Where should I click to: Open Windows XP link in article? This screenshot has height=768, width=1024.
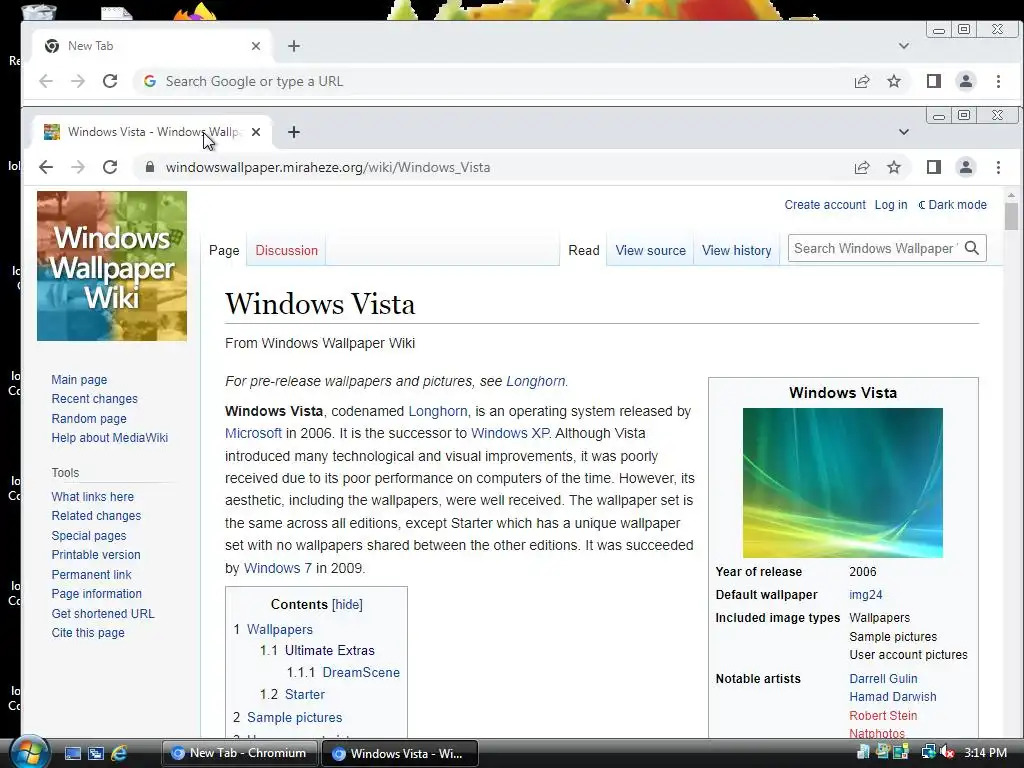[510, 434]
